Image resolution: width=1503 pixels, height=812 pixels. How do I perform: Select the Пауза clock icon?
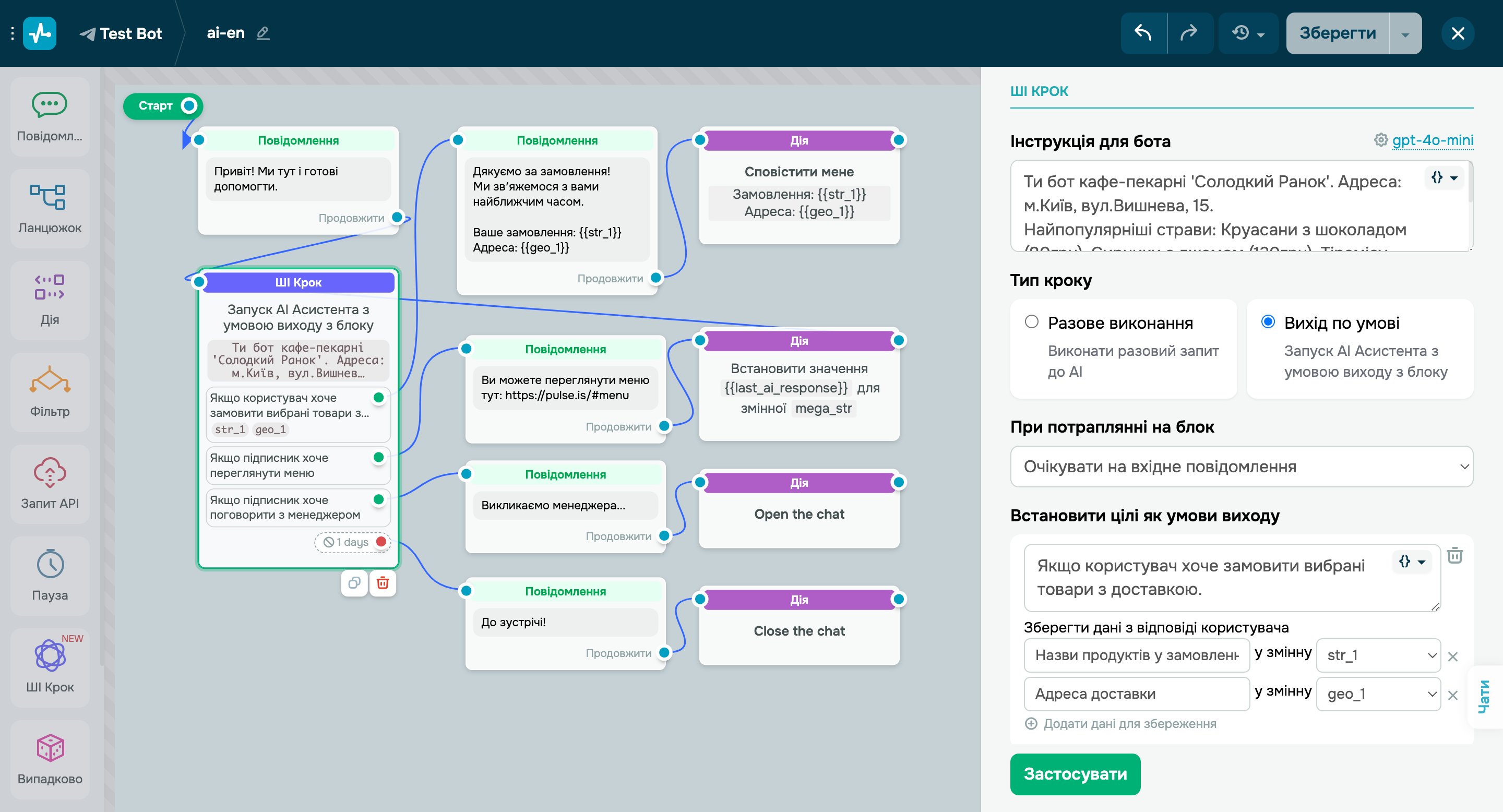(50, 564)
